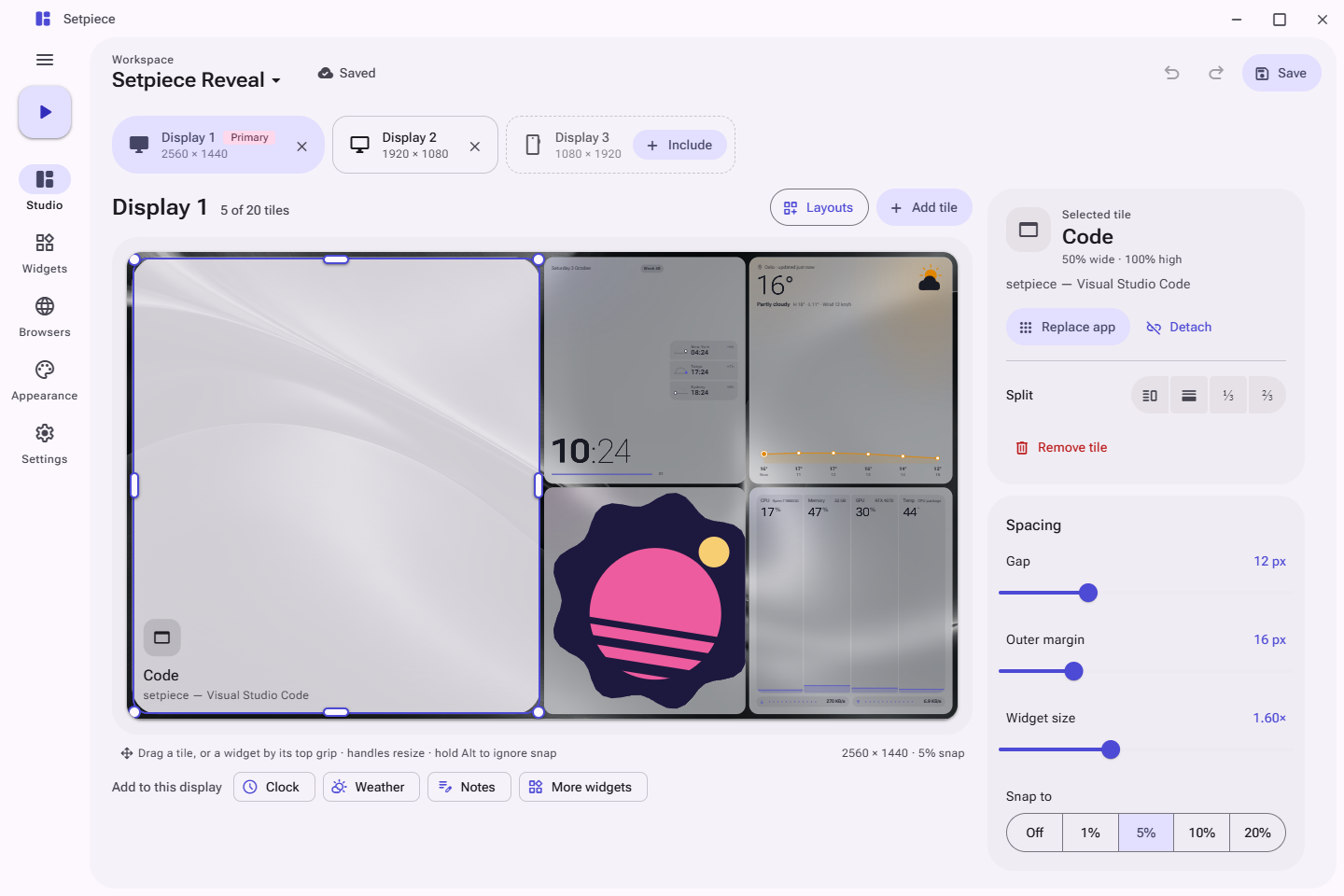This screenshot has height=896, width=1344.
Task: Set Snap to Off
Action: (1035, 833)
